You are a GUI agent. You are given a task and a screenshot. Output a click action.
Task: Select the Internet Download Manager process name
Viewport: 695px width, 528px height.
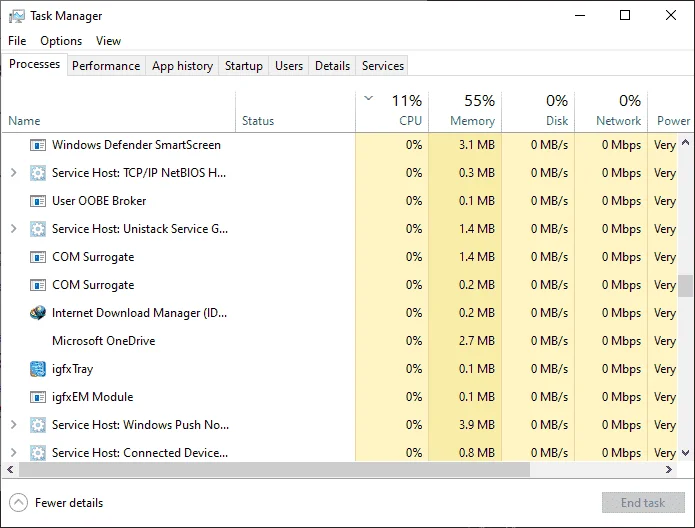pos(139,313)
